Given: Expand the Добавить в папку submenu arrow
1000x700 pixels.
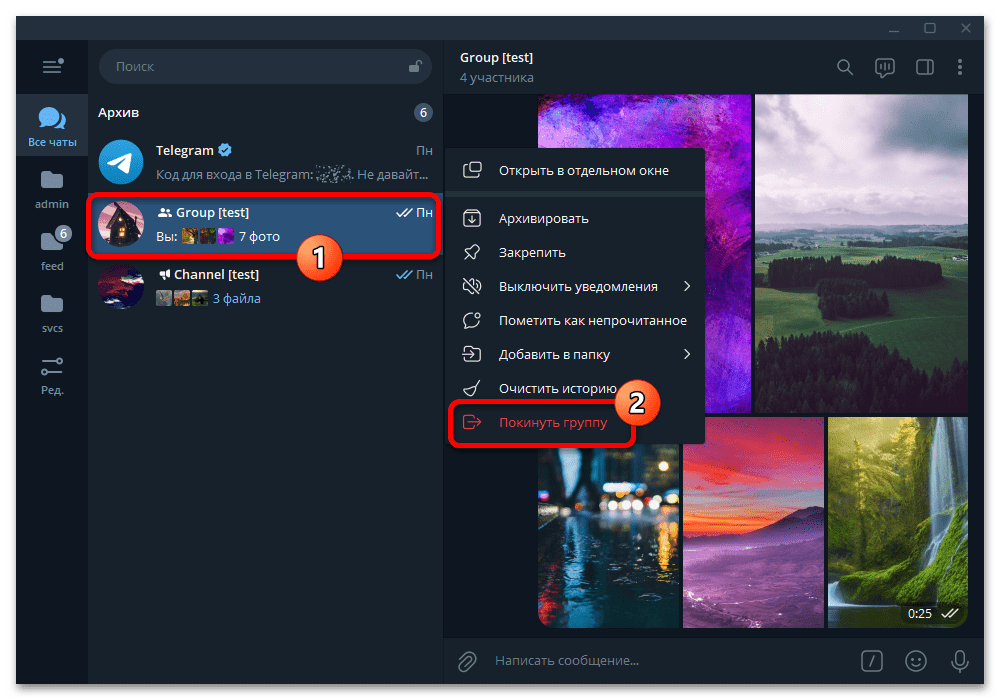Looking at the screenshot, I should pyautogui.click(x=687, y=354).
